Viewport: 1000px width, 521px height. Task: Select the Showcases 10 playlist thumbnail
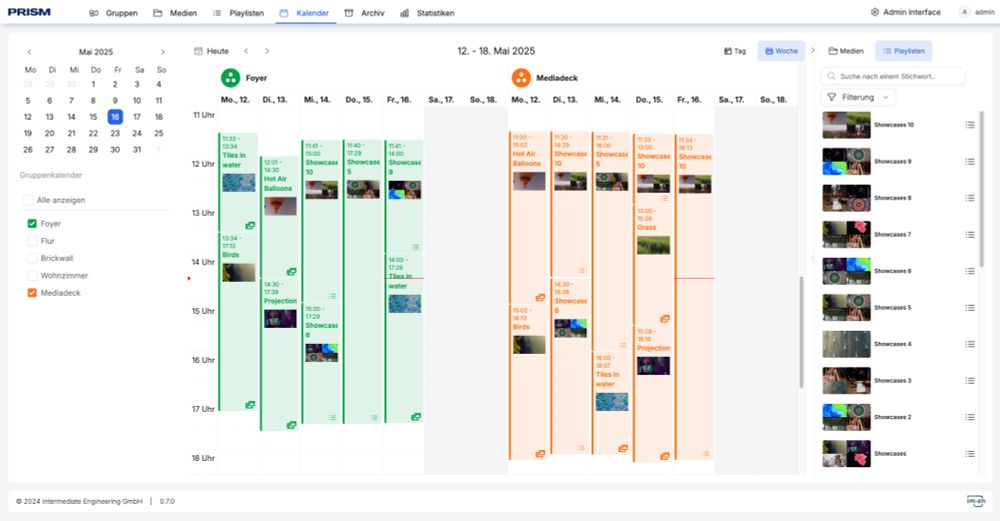(x=846, y=125)
